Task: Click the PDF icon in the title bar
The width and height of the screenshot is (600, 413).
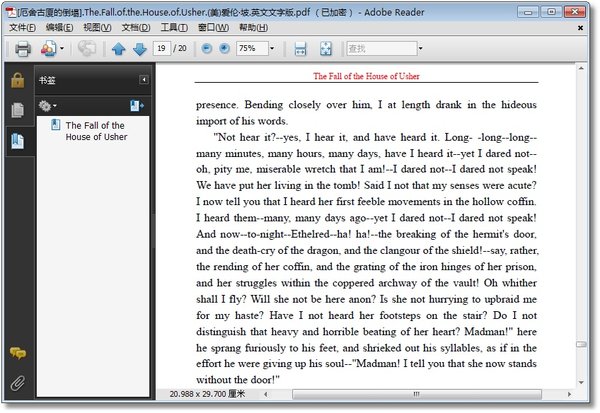Action: [11, 12]
